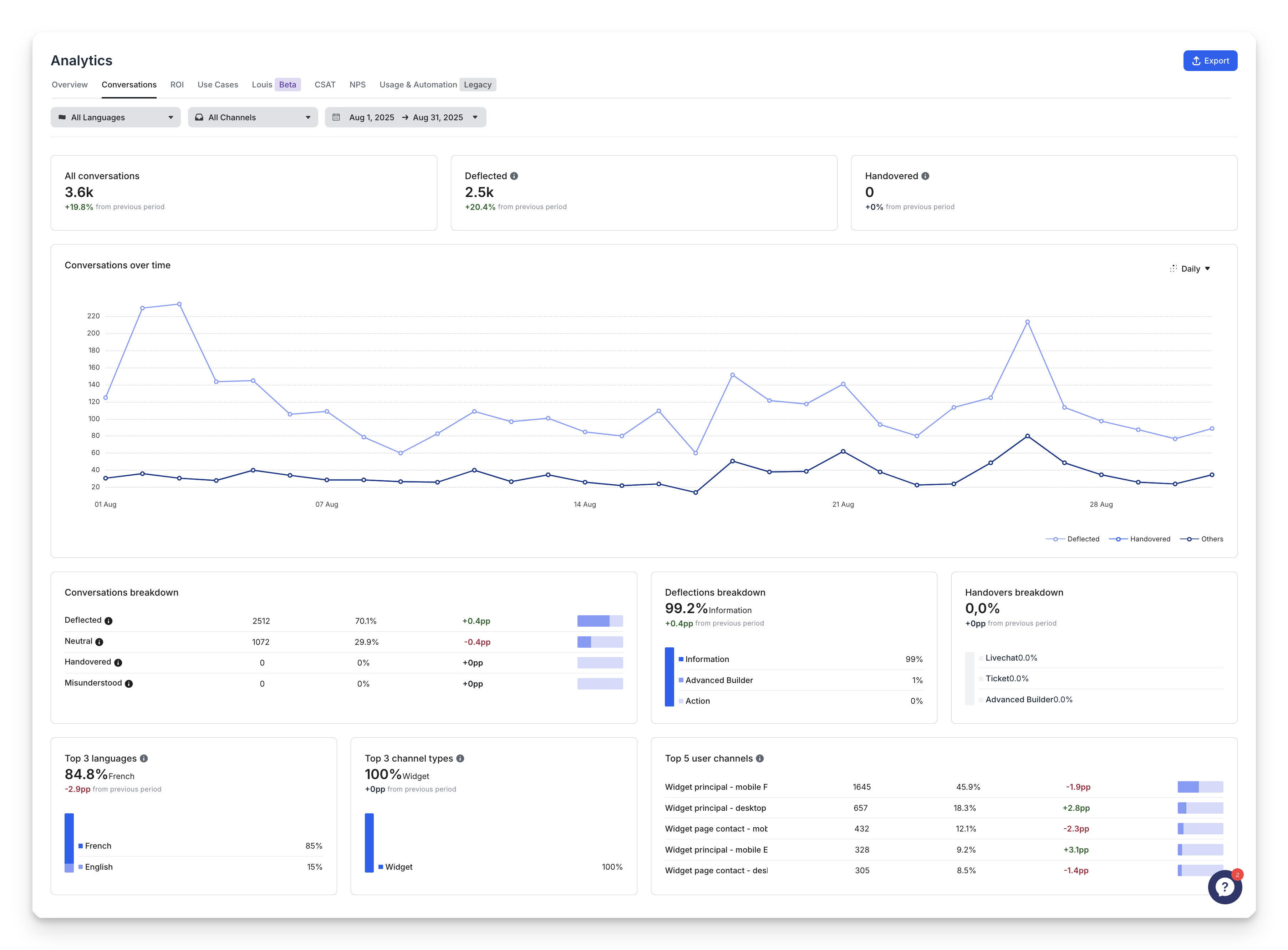The height and width of the screenshot is (950, 1288).
Task: Click the Export button
Action: click(1210, 61)
